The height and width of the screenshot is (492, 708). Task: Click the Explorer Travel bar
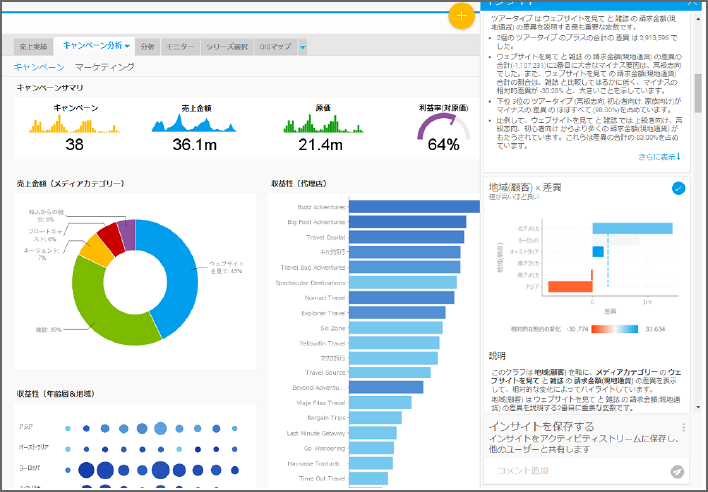pyautogui.click(x=397, y=313)
